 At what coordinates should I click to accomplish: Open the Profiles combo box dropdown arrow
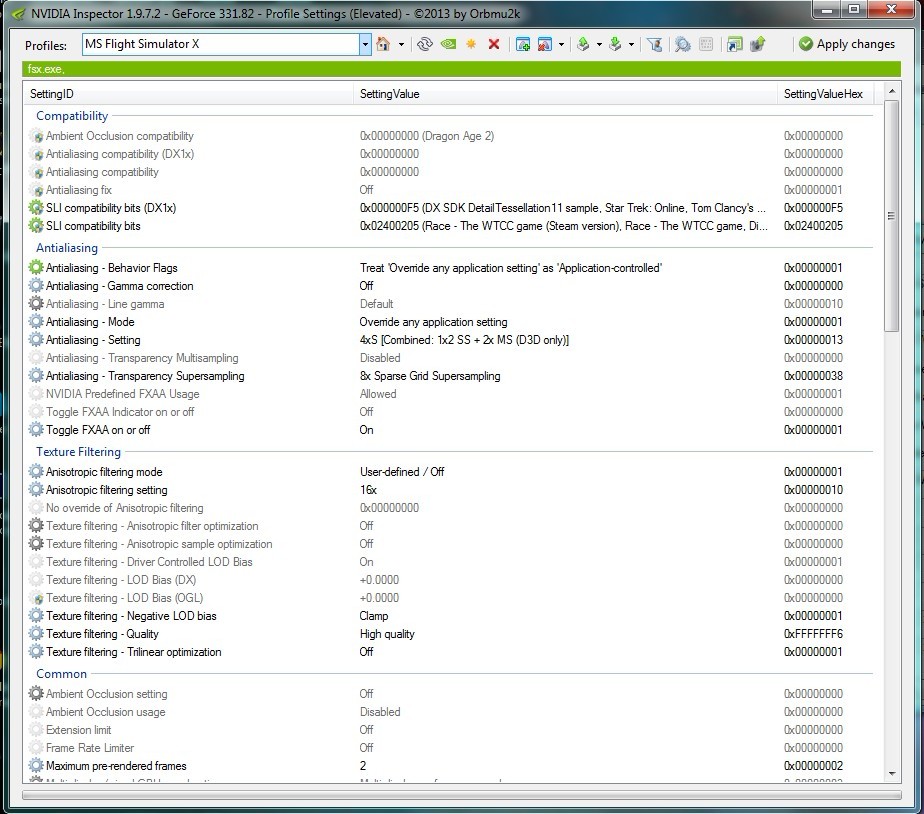365,44
